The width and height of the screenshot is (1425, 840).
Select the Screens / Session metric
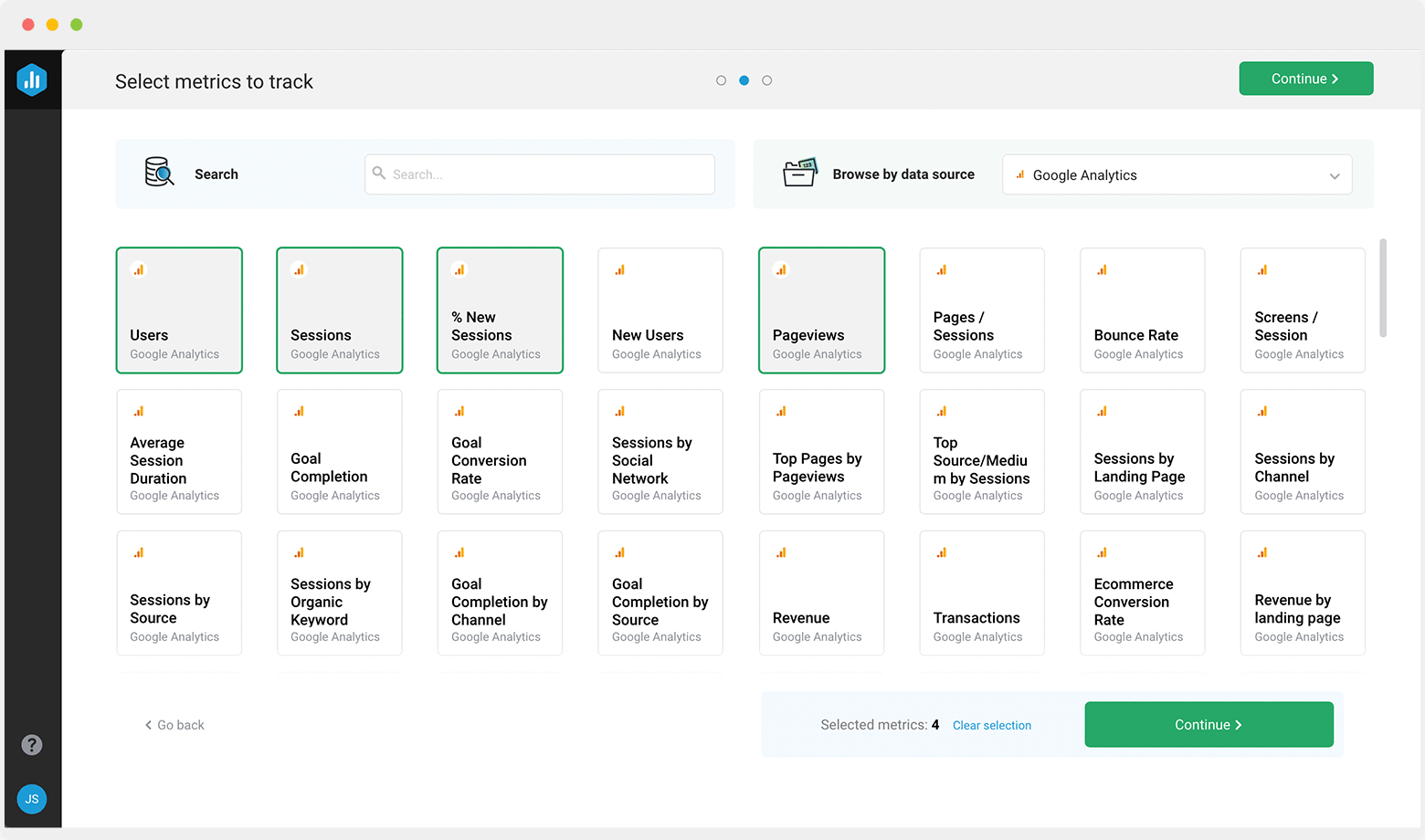pos(1304,310)
